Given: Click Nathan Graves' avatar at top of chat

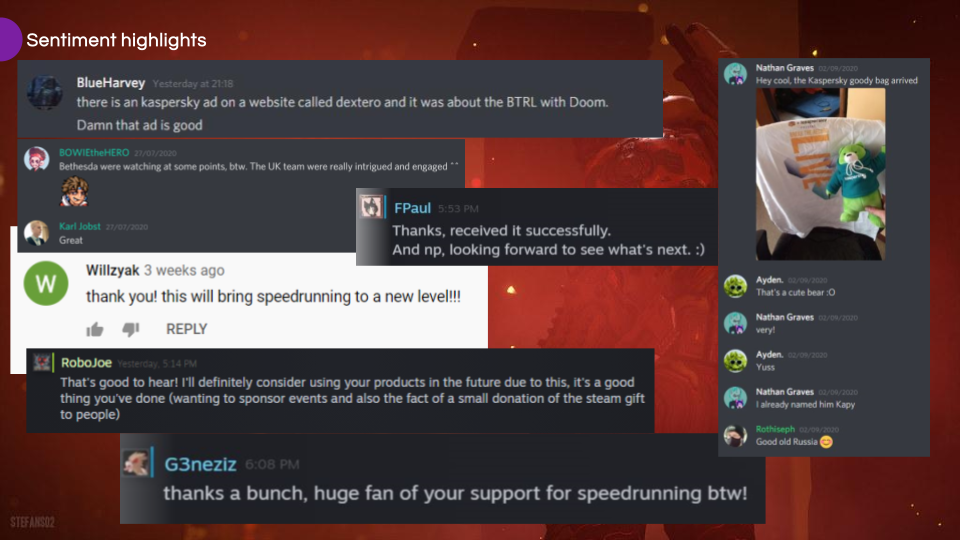Looking at the screenshot, I should (x=735, y=74).
